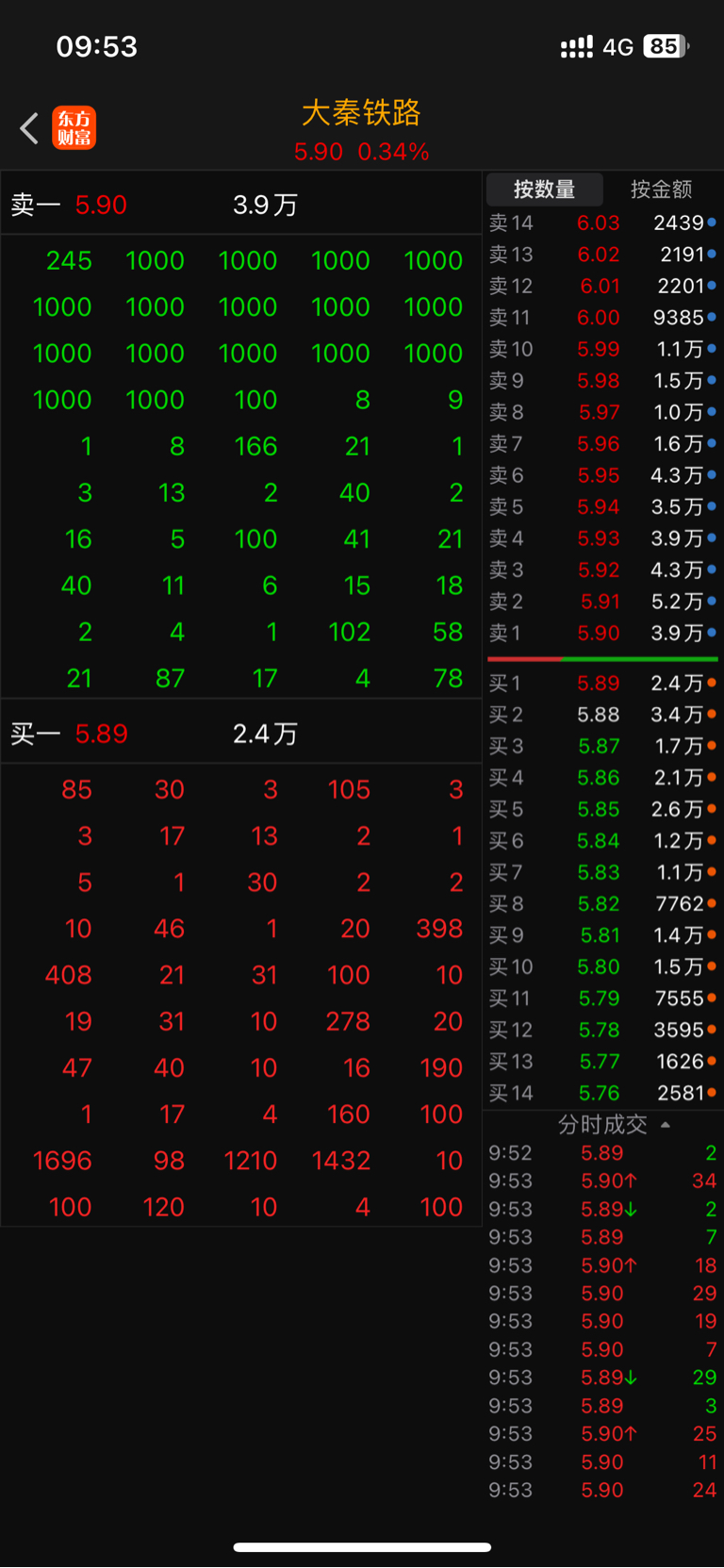Select the 买6 price 5.84

pos(599,841)
